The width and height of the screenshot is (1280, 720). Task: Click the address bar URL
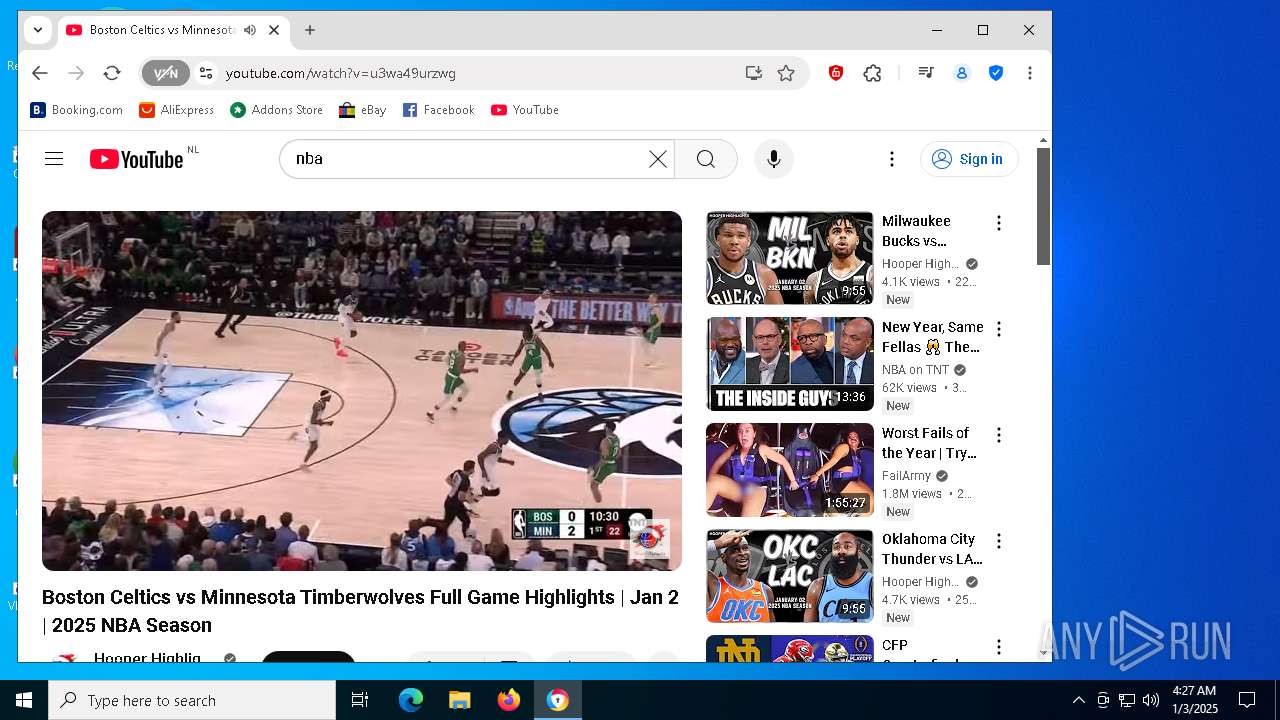341,73
